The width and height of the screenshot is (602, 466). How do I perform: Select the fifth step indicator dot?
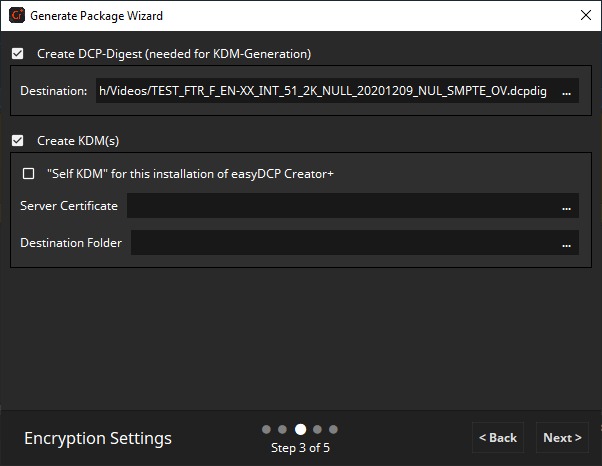point(333,429)
